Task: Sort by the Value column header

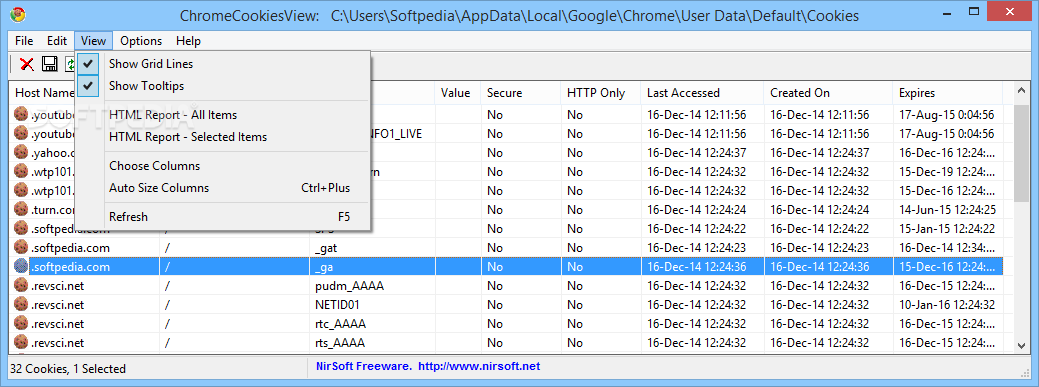Action: click(x=458, y=93)
